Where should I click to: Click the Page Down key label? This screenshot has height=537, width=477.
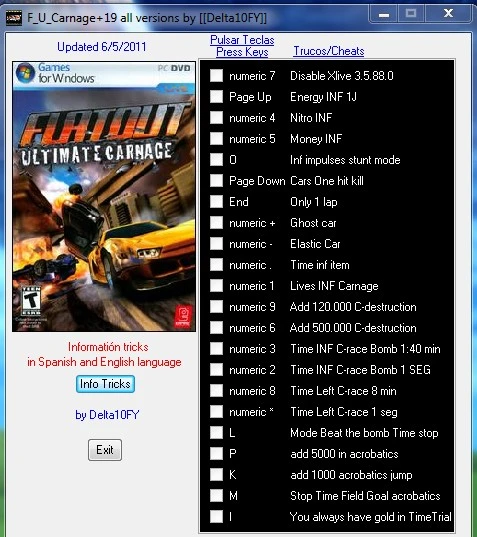tap(257, 181)
